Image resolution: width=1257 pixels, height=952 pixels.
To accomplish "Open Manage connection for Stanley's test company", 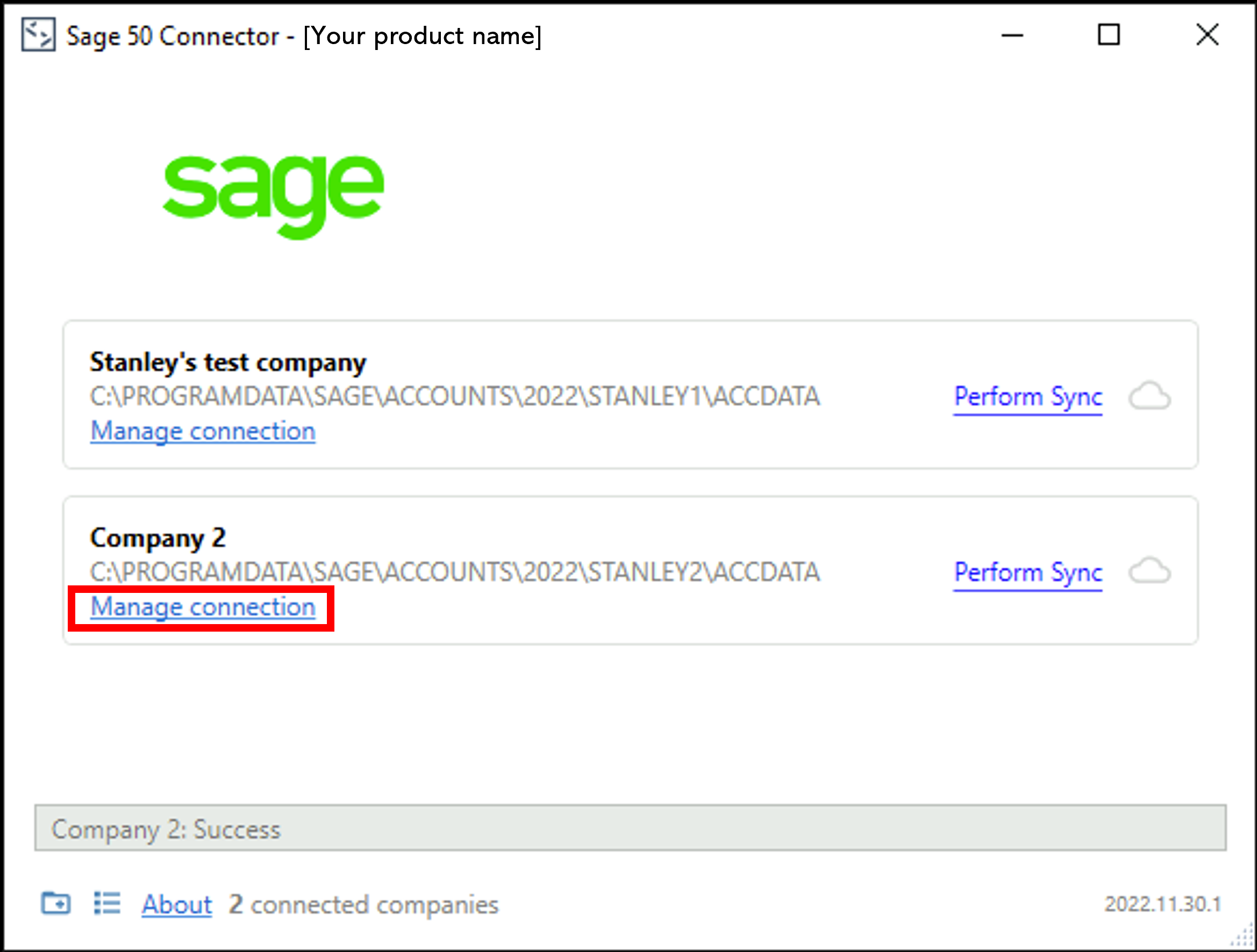I will point(202,431).
